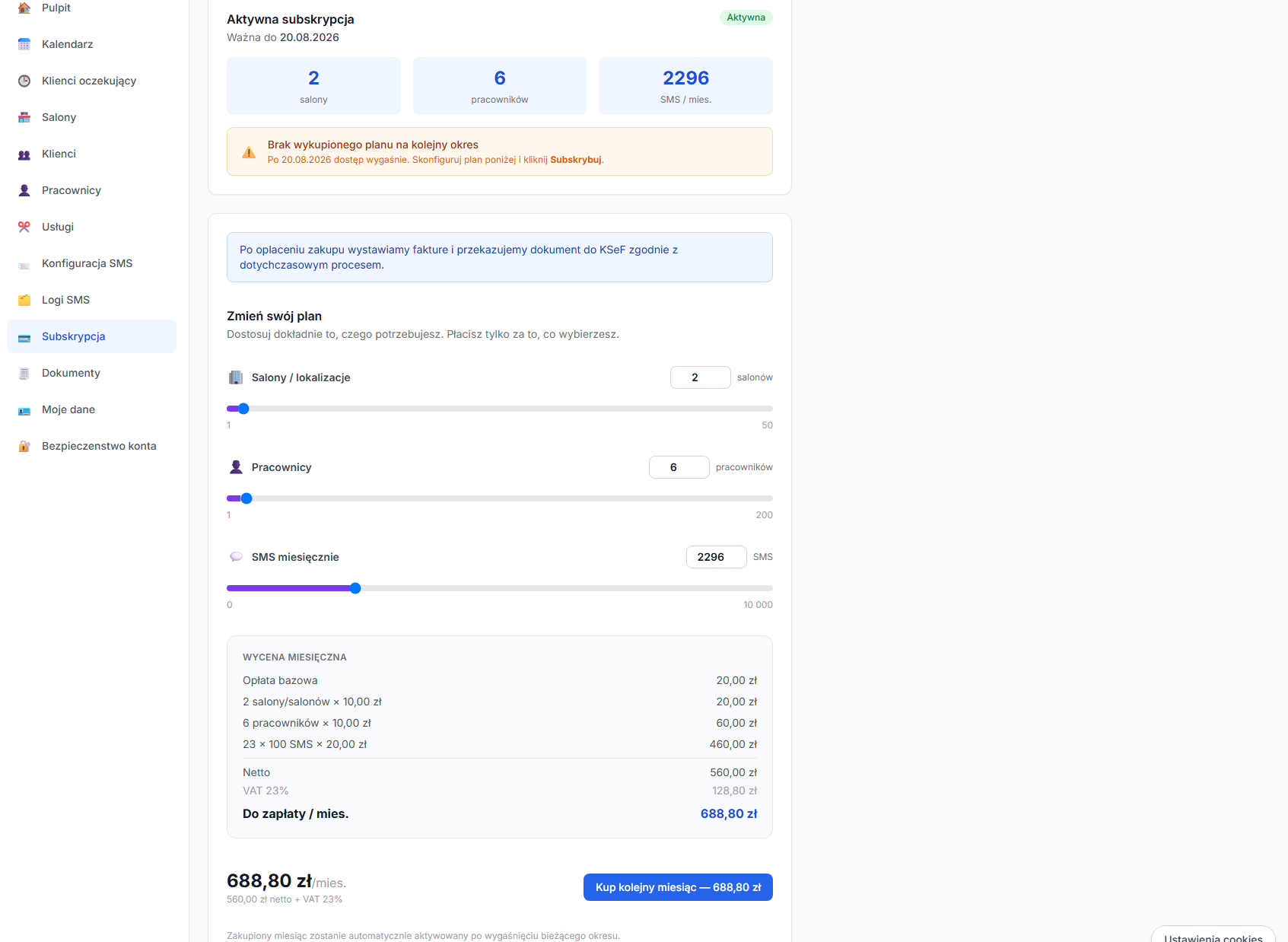Open the Kalendarz calendar icon

24,44
